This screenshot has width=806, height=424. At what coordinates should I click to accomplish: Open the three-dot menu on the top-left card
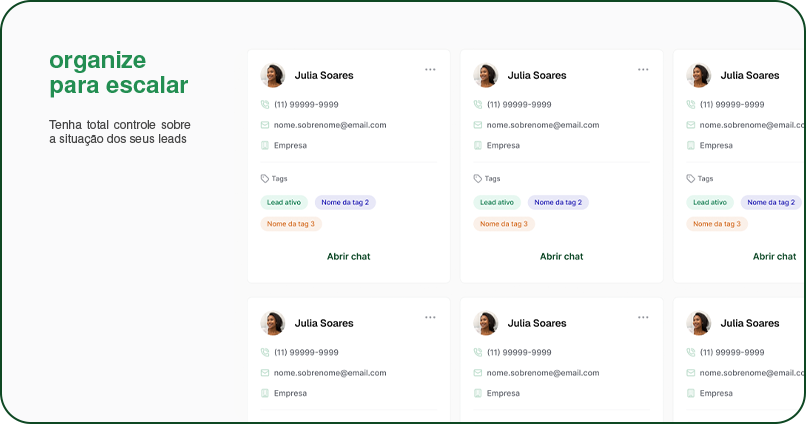coord(430,70)
